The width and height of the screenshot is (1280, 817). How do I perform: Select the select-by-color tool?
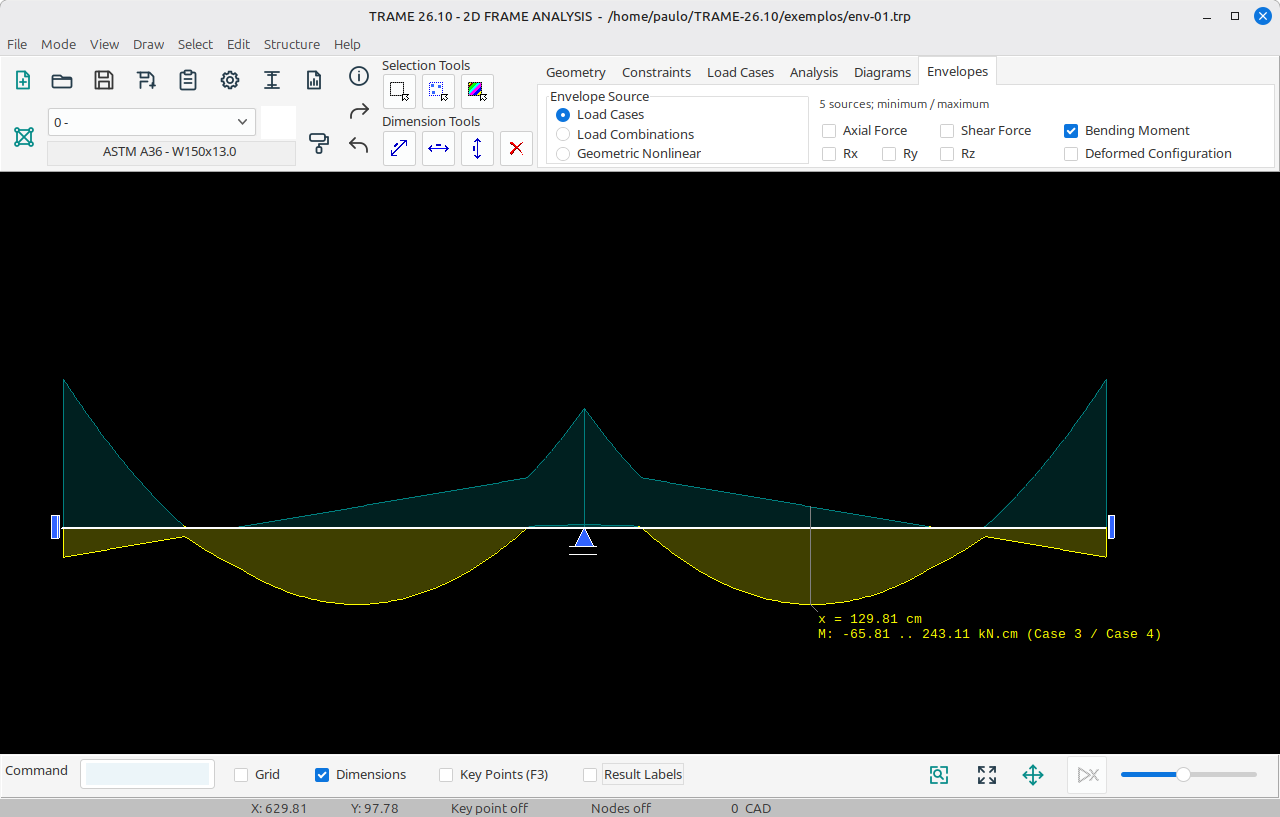click(477, 92)
